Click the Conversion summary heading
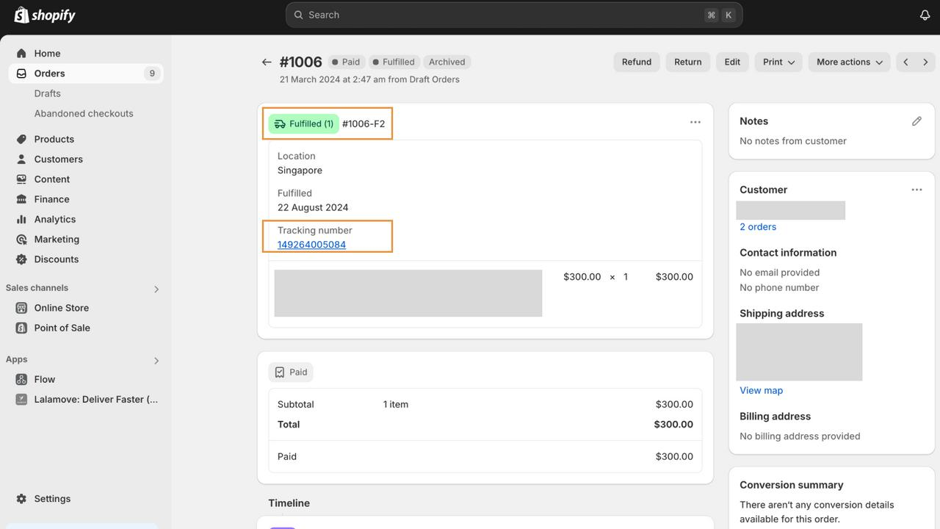This screenshot has width=940, height=529. pos(791,485)
